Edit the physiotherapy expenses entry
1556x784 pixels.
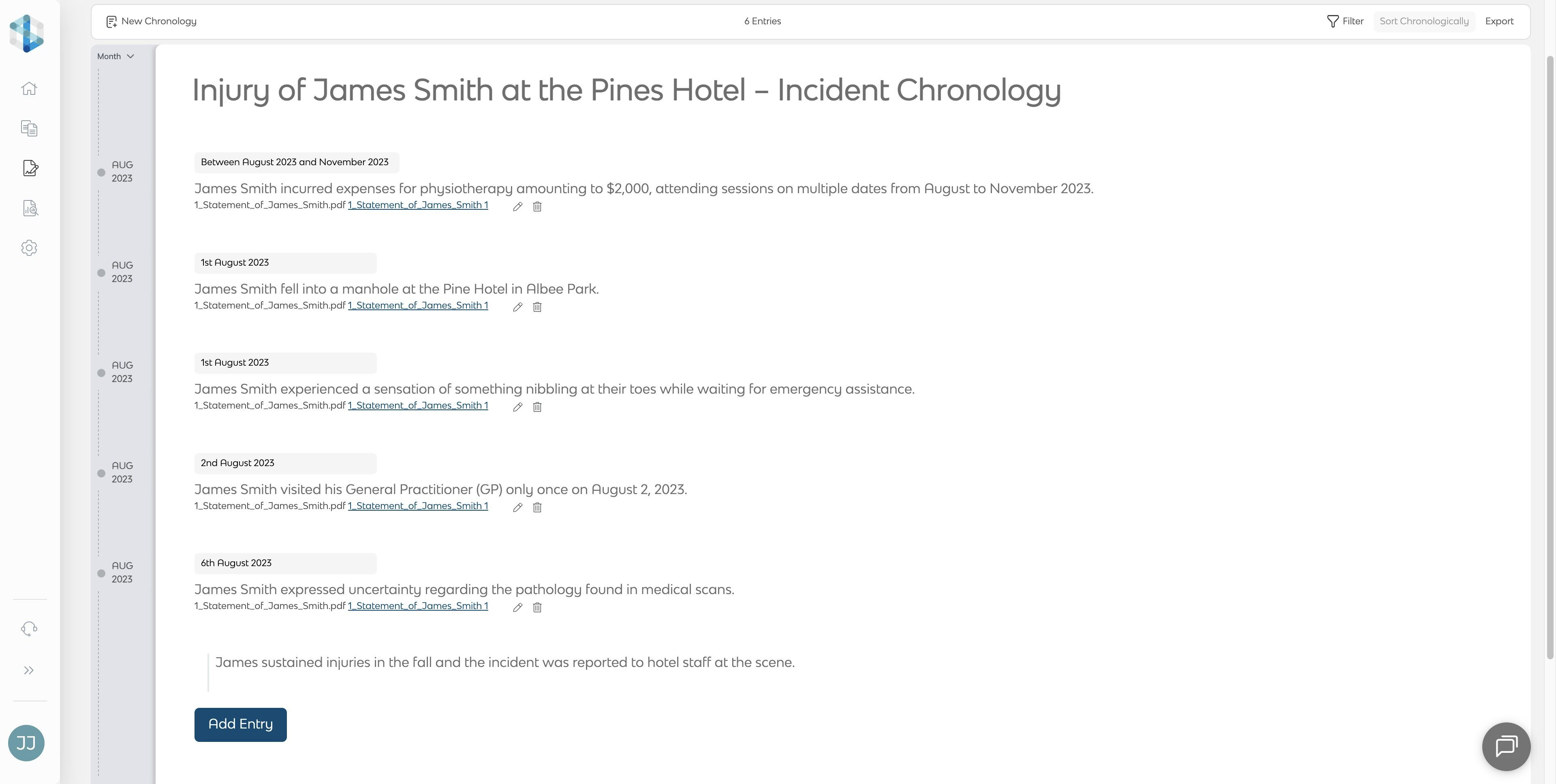click(518, 207)
